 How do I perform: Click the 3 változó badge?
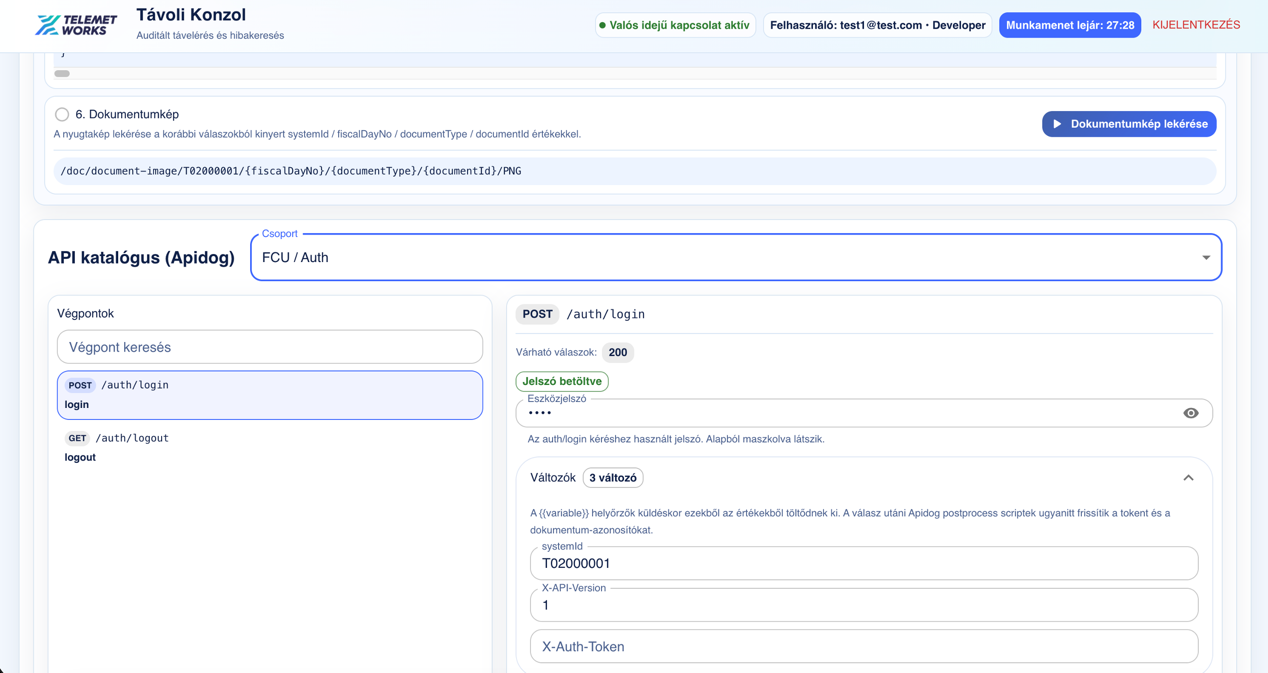[x=613, y=478]
